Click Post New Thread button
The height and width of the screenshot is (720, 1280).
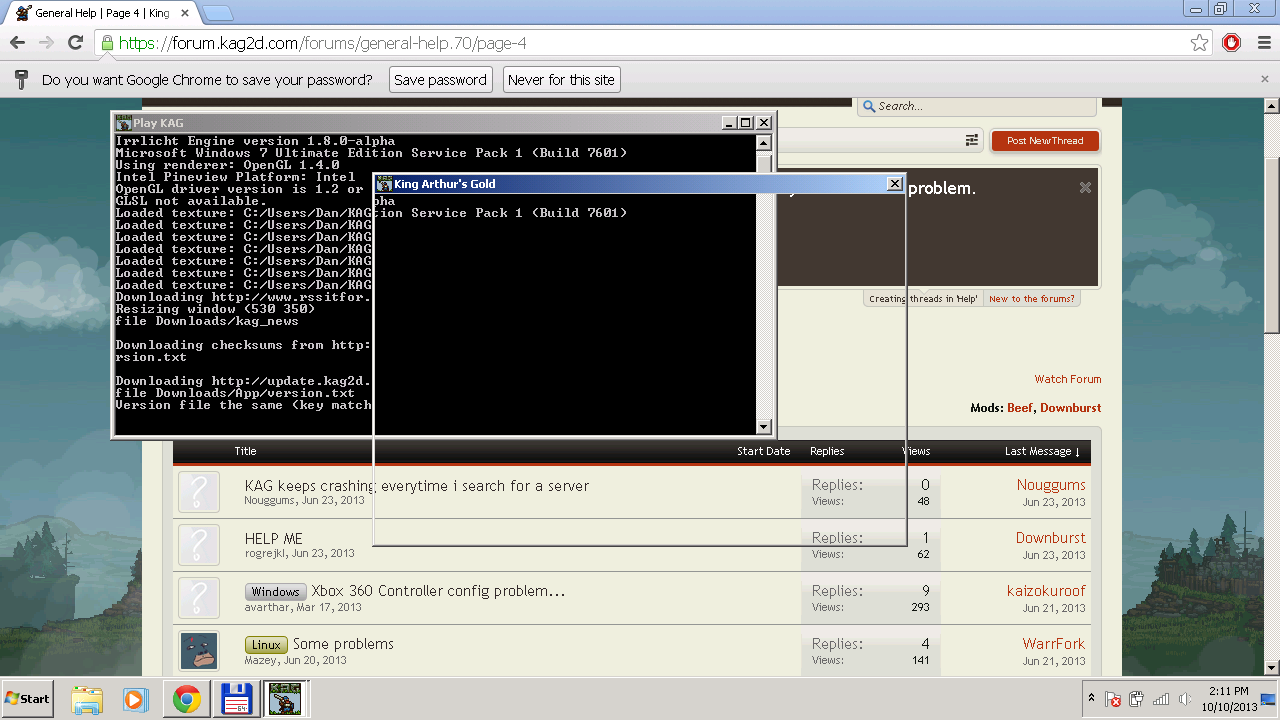[x=1045, y=141]
